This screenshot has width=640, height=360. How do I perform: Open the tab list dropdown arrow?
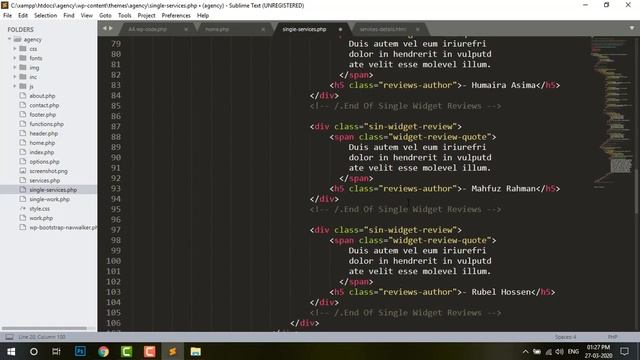632,28
